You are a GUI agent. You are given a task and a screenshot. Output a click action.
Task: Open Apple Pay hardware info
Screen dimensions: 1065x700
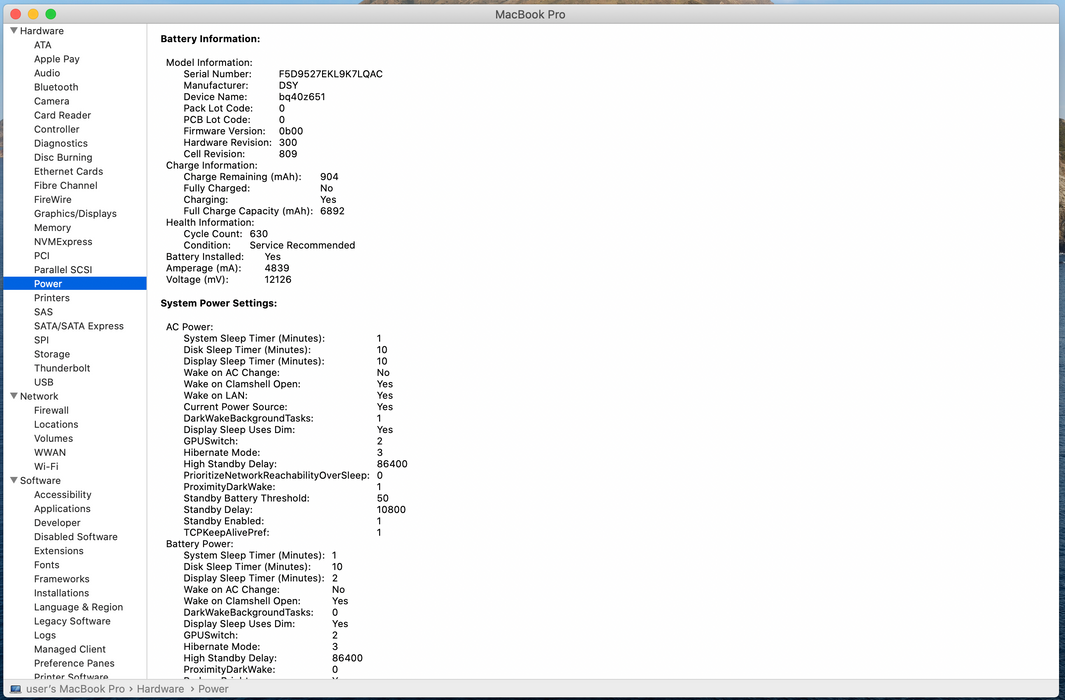(x=57, y=59)
